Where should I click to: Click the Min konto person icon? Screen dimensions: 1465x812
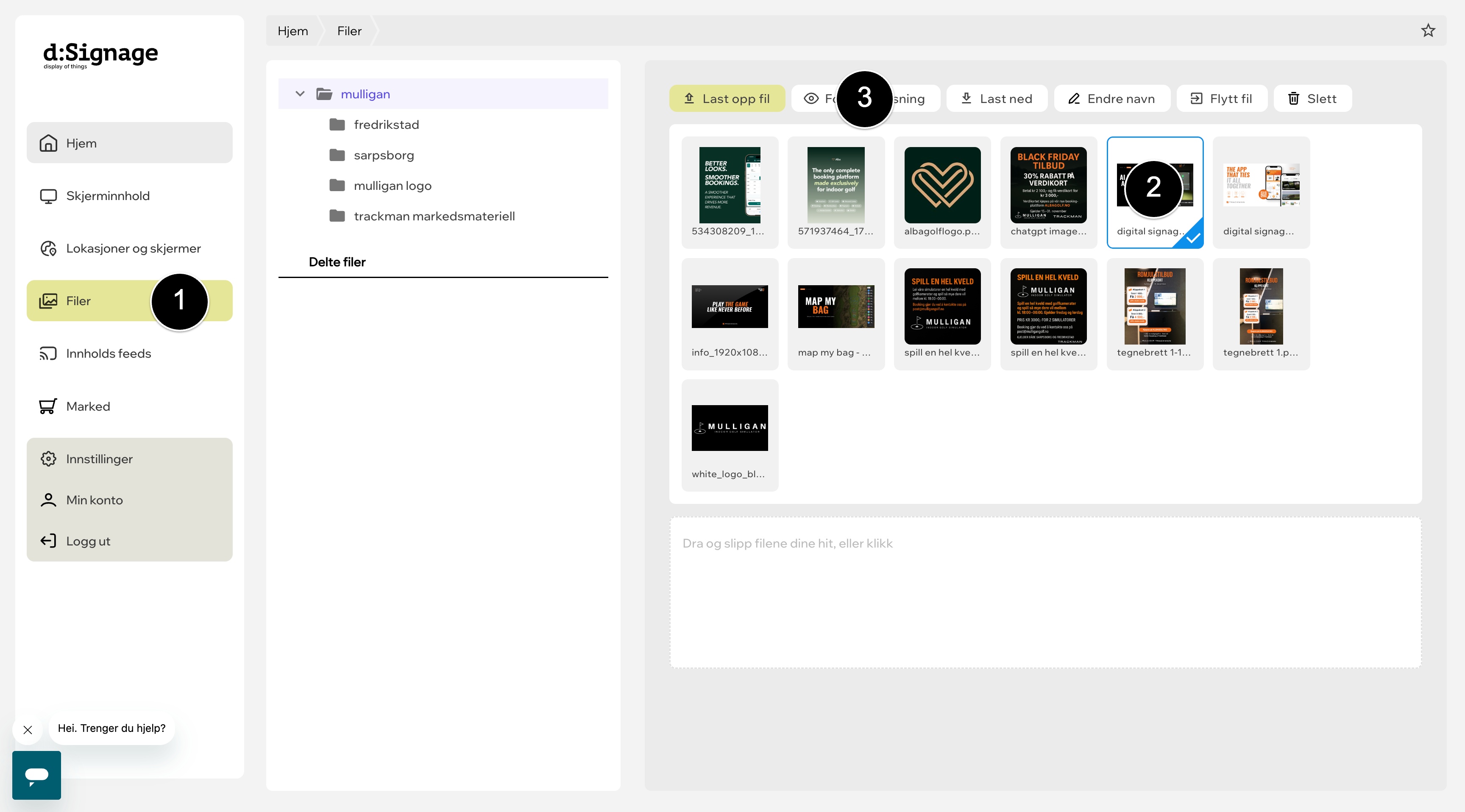click(x=48, y=500)
